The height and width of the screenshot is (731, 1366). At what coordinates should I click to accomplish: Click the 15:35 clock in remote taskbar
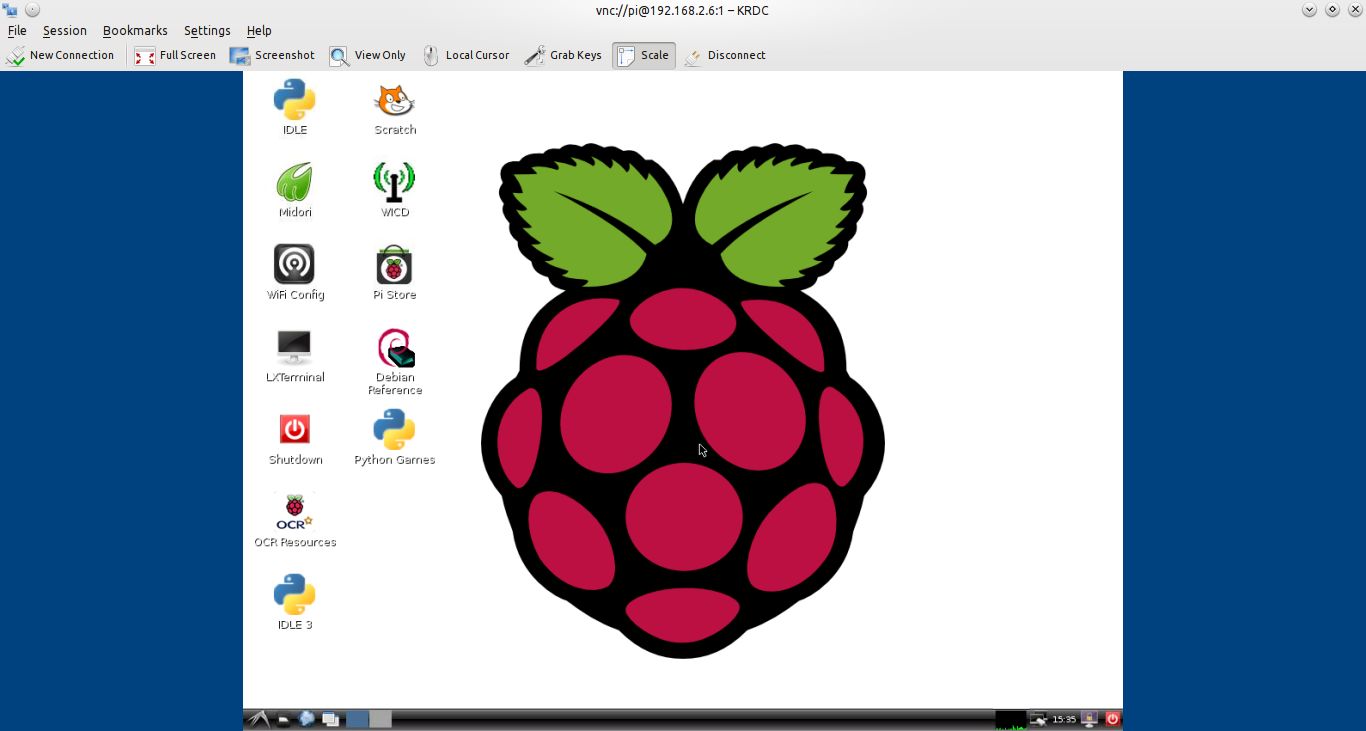1064,719
